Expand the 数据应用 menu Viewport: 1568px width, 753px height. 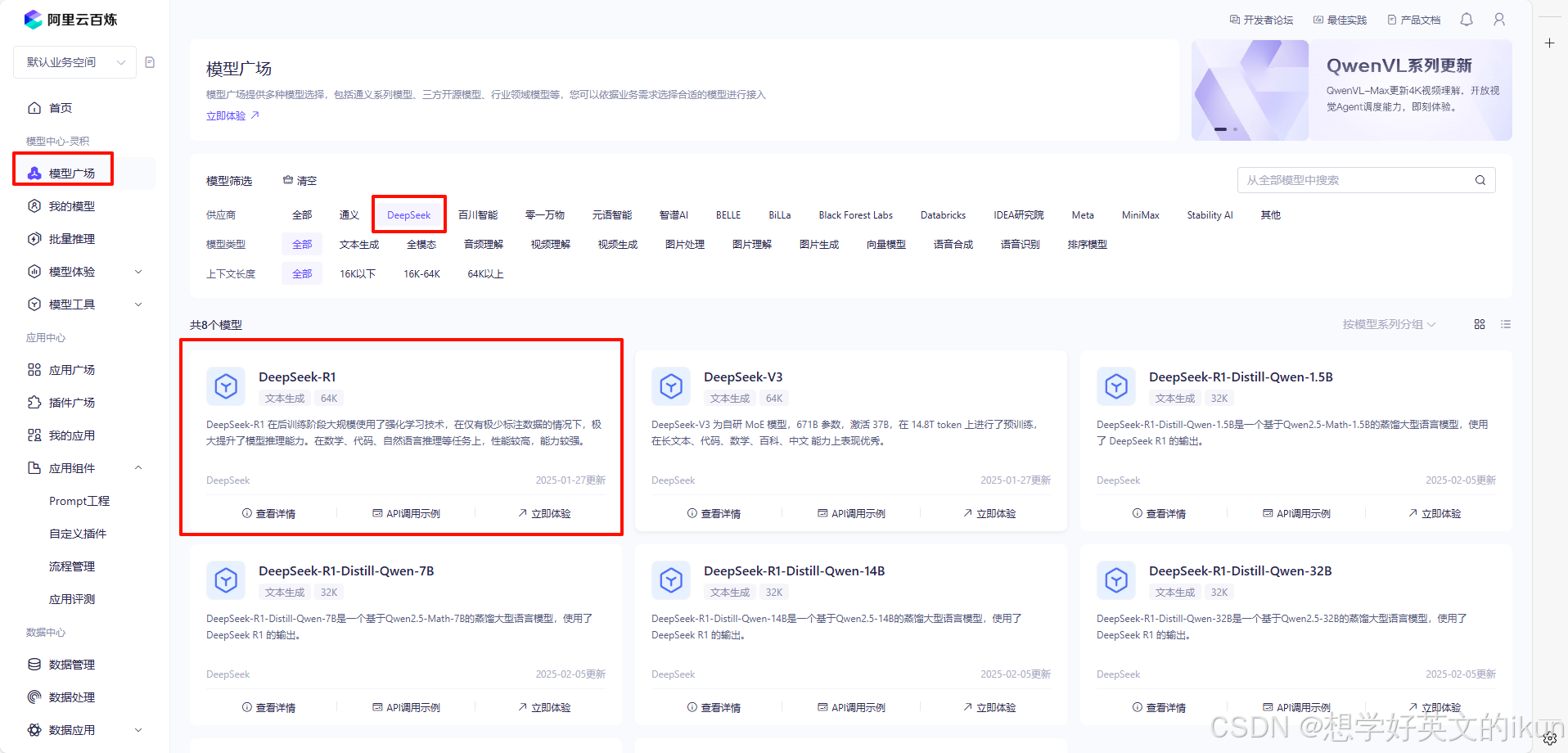pyautogui.click(x=84, y=730)
